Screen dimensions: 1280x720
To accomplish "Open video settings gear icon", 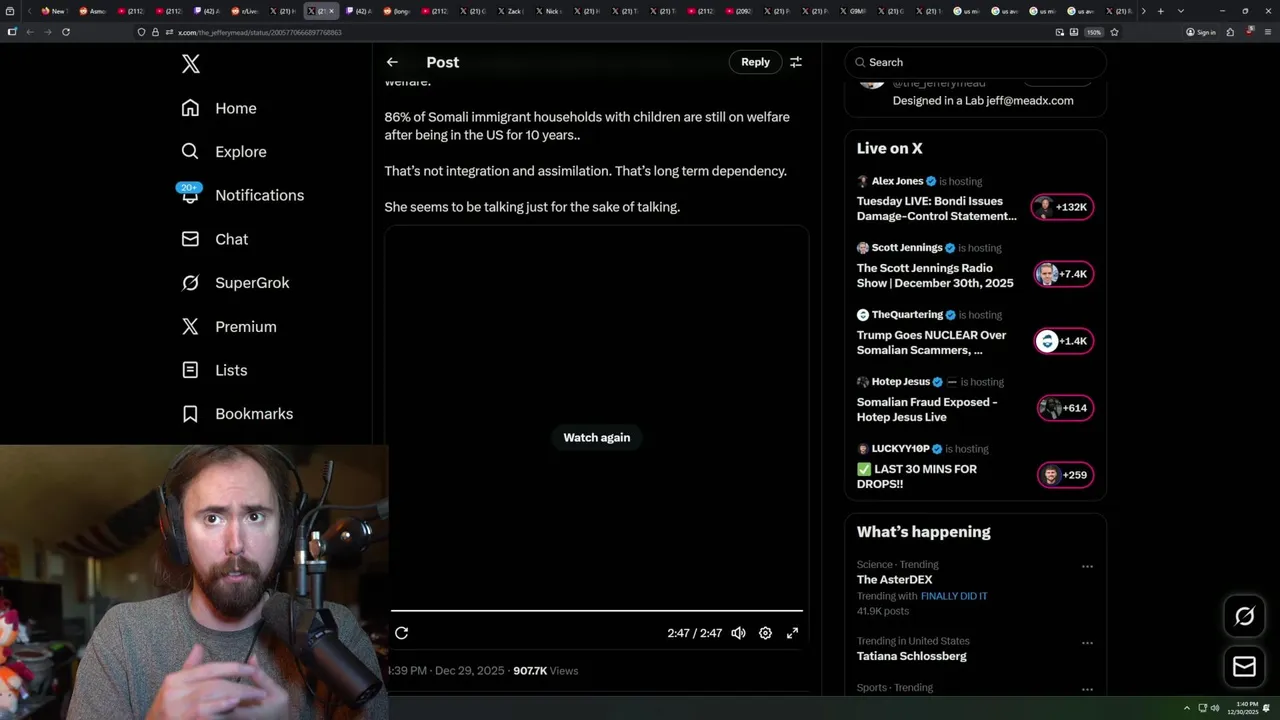I will coord(765,633).
